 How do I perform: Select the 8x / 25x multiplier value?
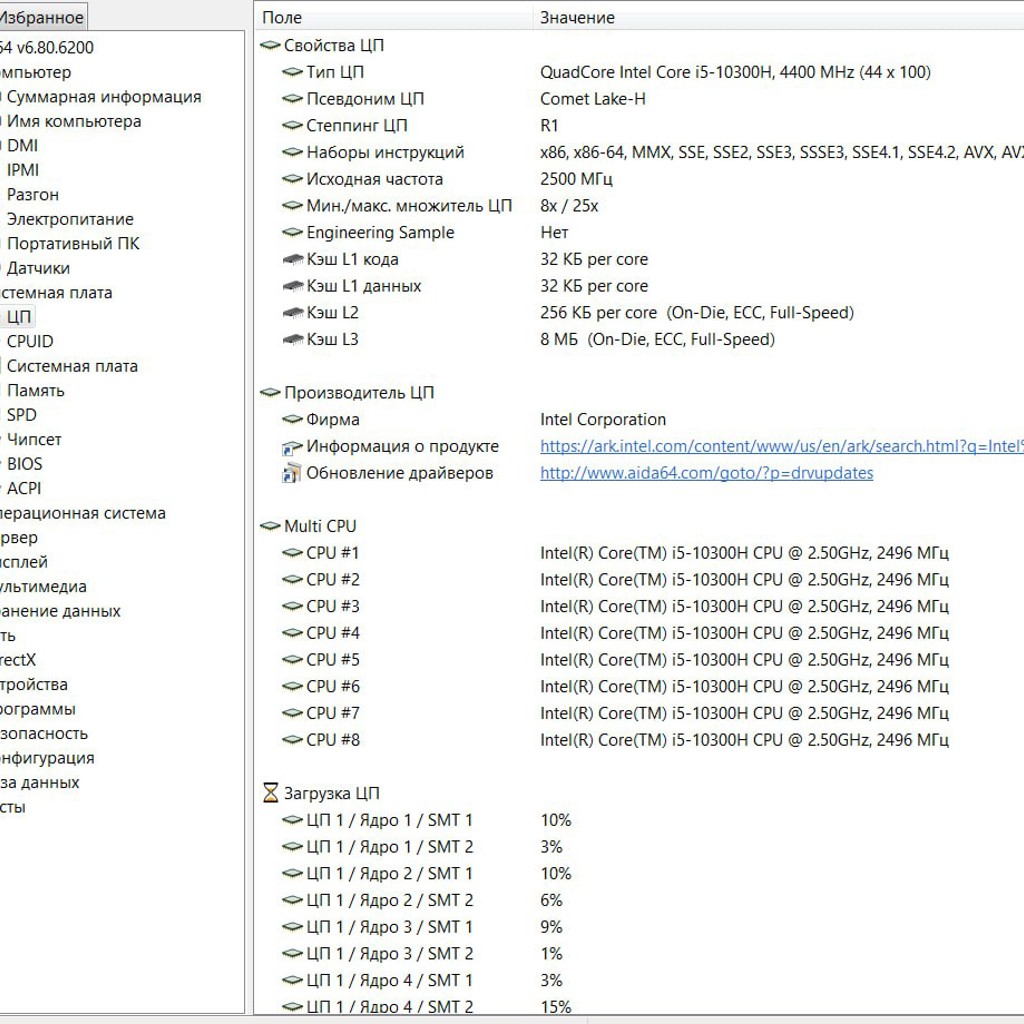[569, 206]
